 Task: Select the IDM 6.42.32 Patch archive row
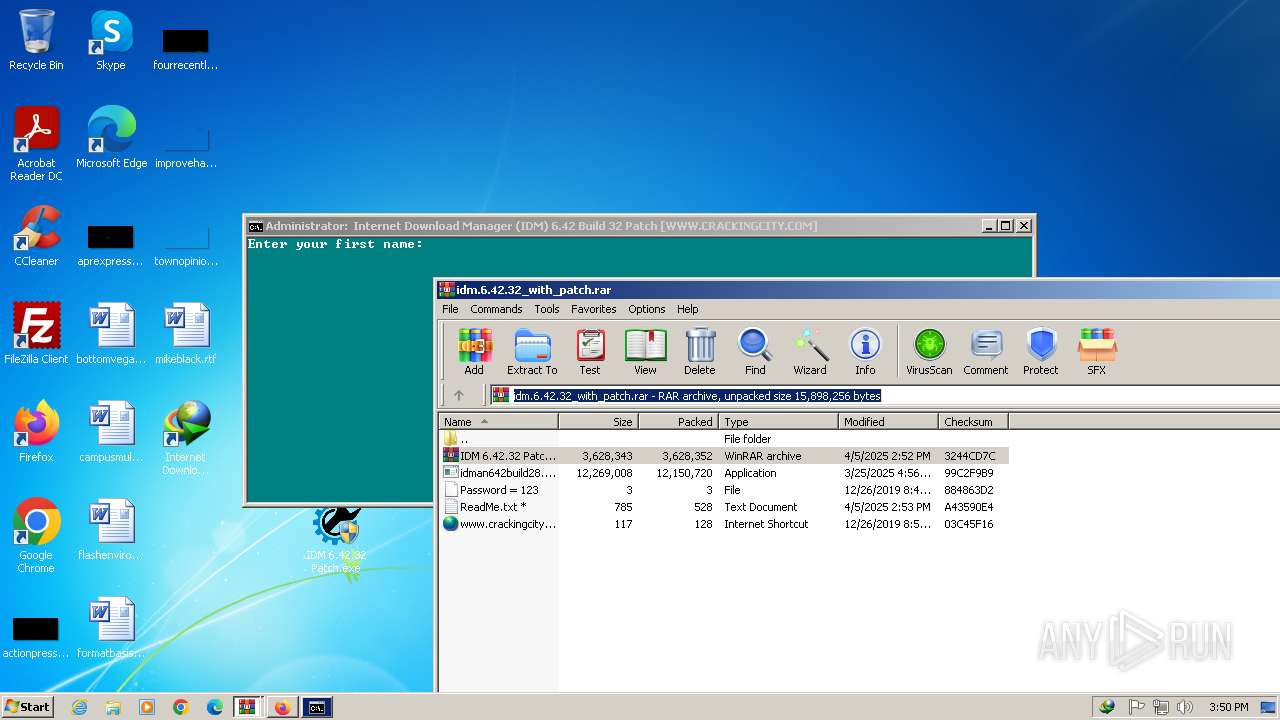pyautogui.click(x=724, y=456)
